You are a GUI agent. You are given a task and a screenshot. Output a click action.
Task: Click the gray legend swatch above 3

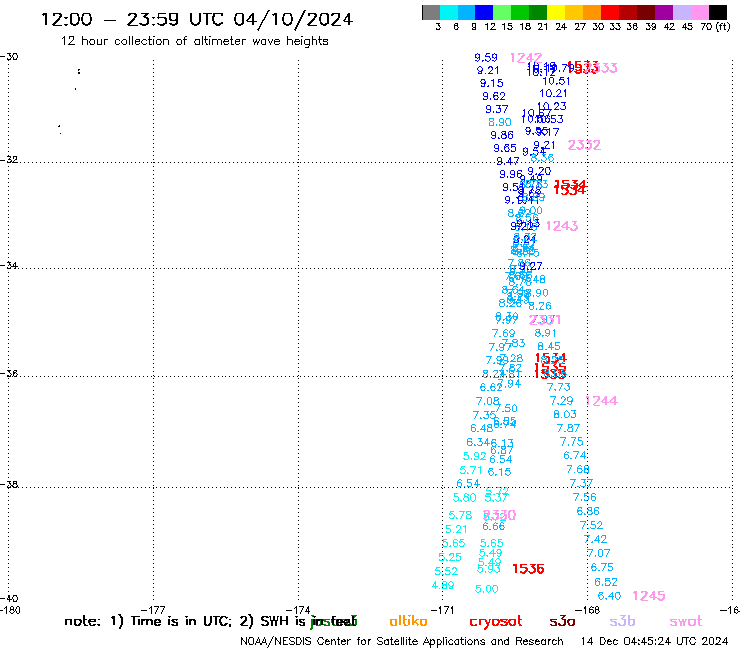pyautogui.click(x=431, y=12)
